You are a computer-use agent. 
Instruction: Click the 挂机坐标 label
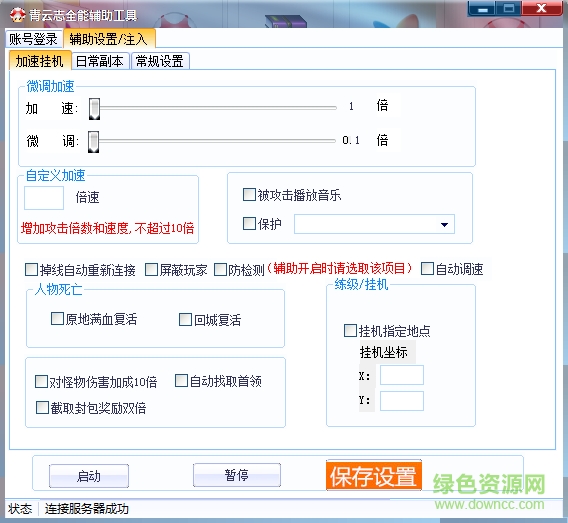384,352
